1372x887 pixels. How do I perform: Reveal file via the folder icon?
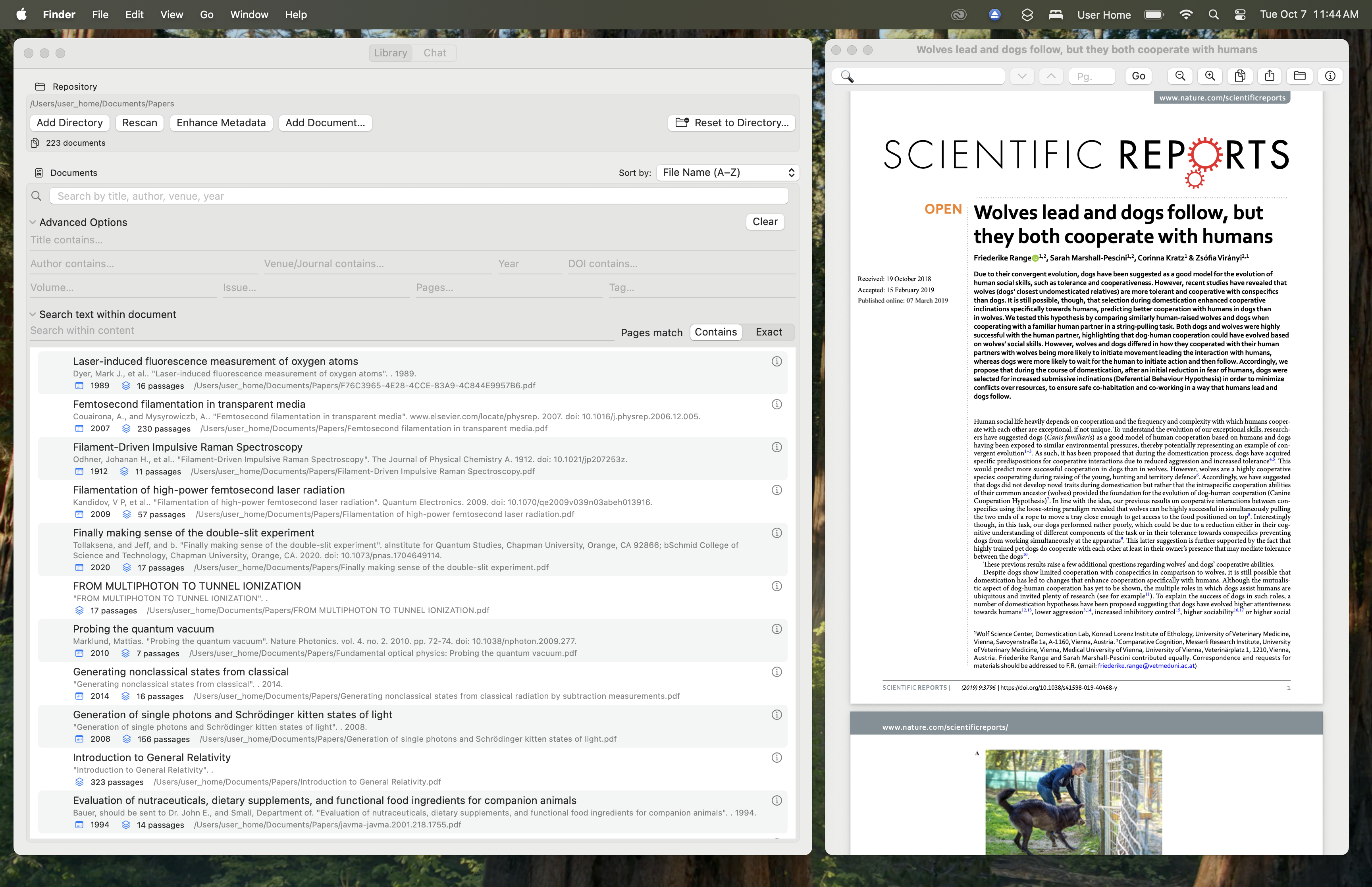coord(1299,75)
